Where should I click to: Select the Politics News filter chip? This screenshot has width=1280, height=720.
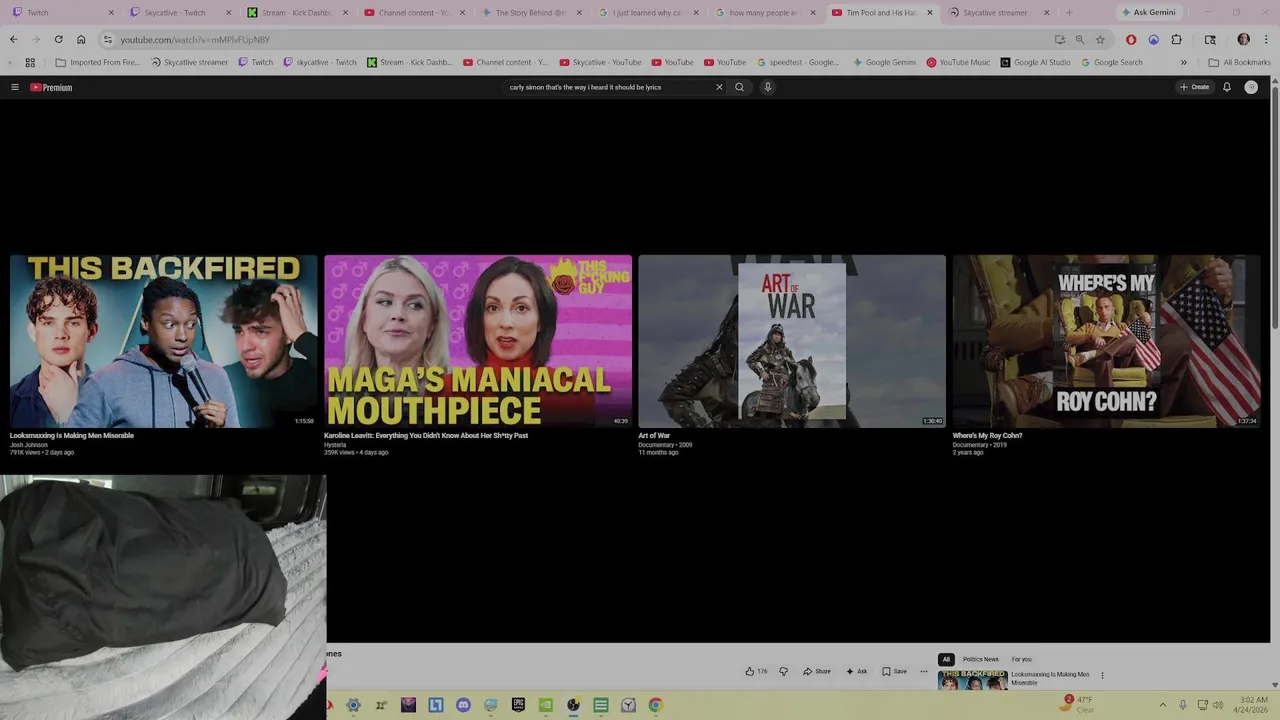pyautogui.click(x=980, y=659)
